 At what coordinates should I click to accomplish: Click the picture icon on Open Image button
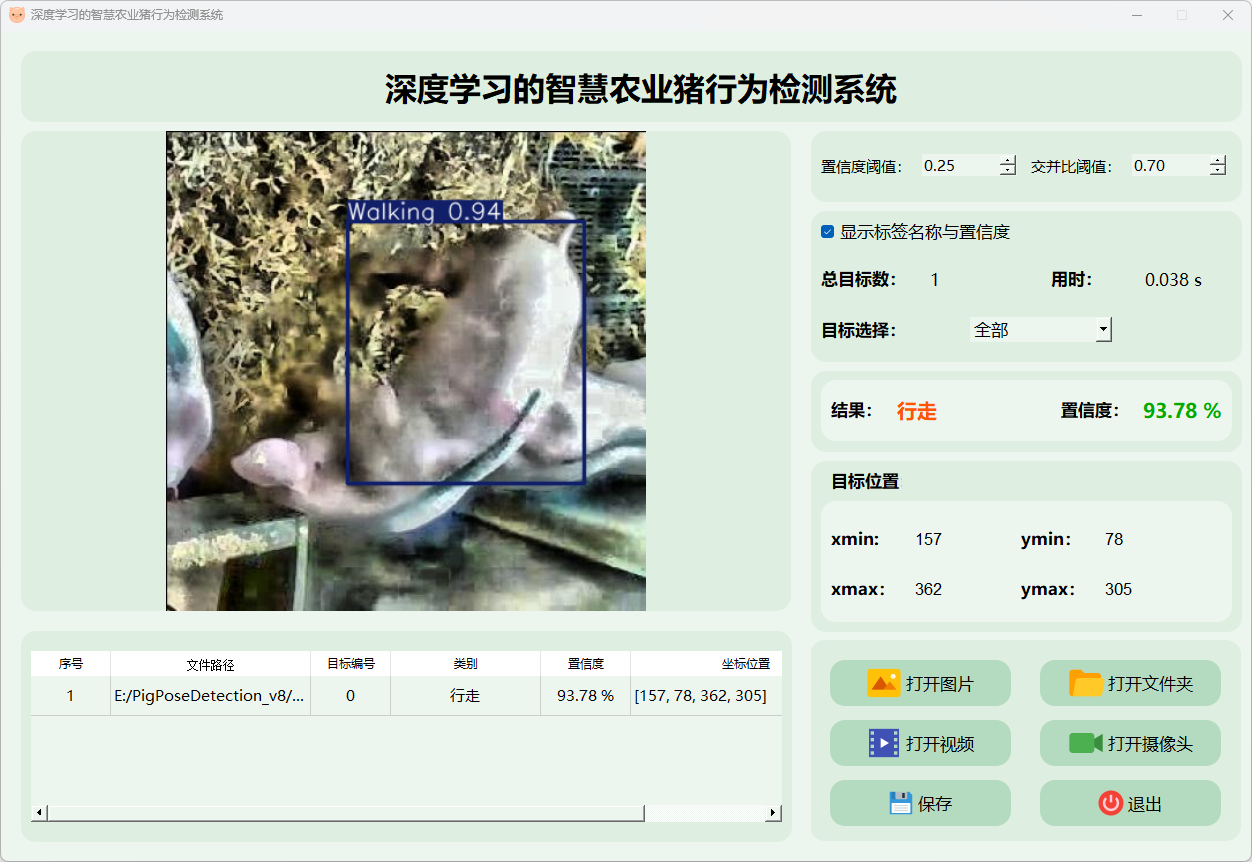(884, 683)
